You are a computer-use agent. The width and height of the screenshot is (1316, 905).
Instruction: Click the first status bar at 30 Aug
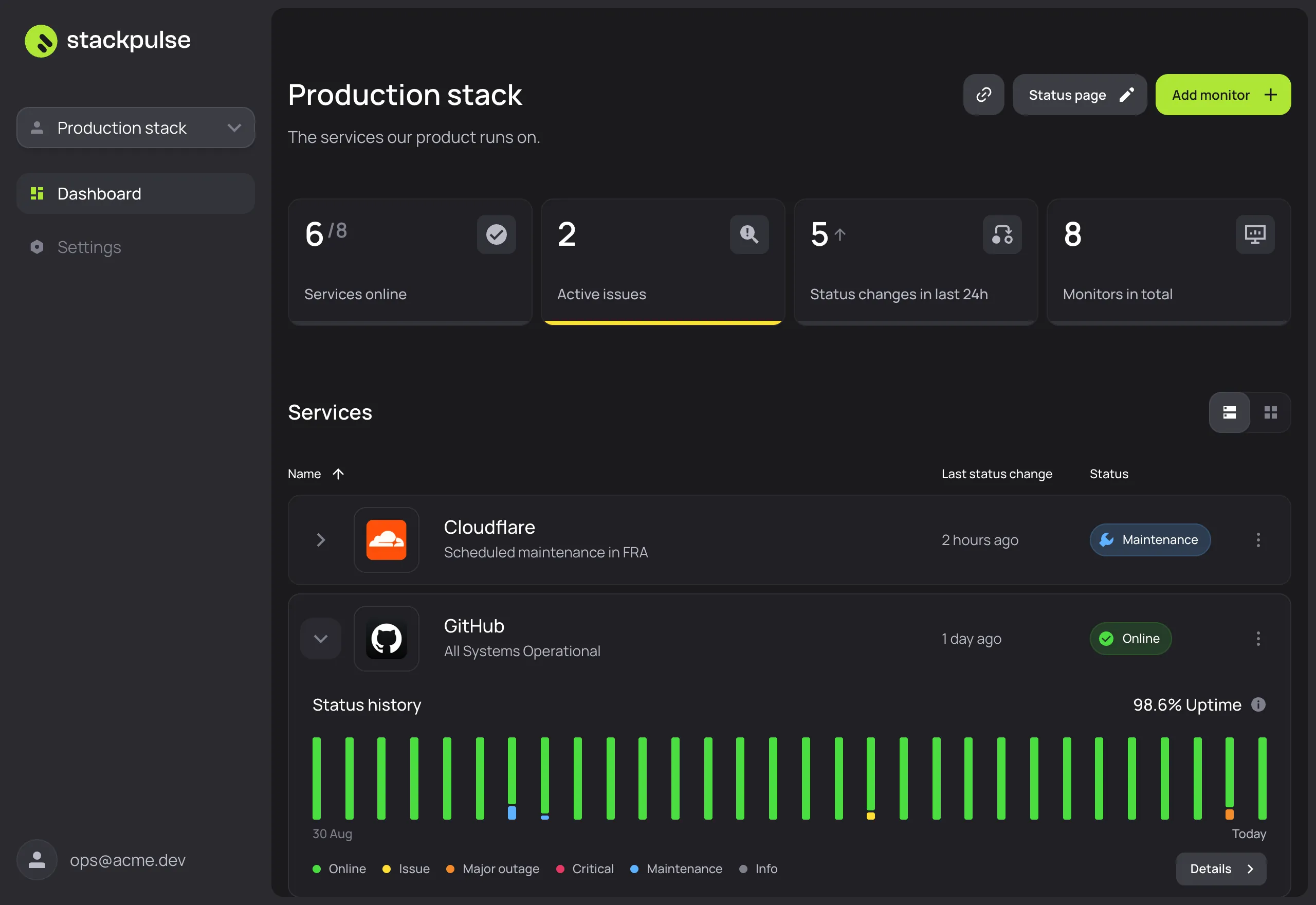[x=316, y=778]
